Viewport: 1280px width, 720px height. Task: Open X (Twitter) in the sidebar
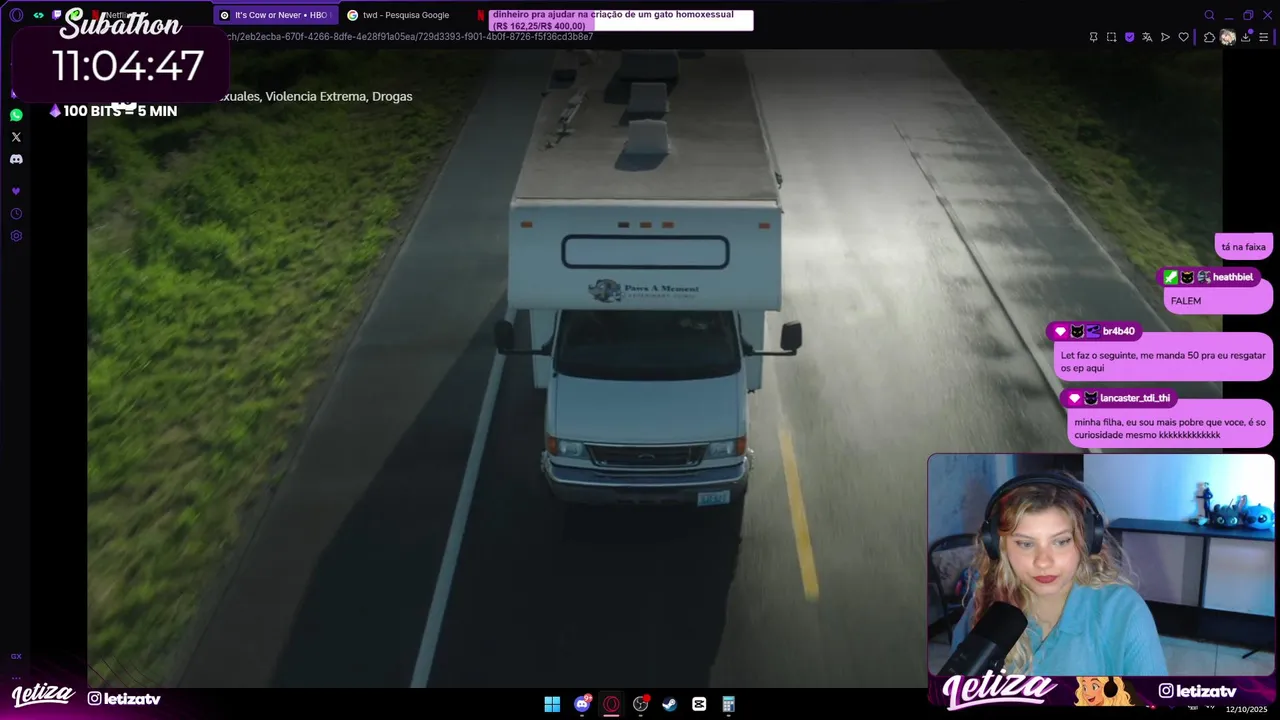pyautogui.click(x=16, y=137)
